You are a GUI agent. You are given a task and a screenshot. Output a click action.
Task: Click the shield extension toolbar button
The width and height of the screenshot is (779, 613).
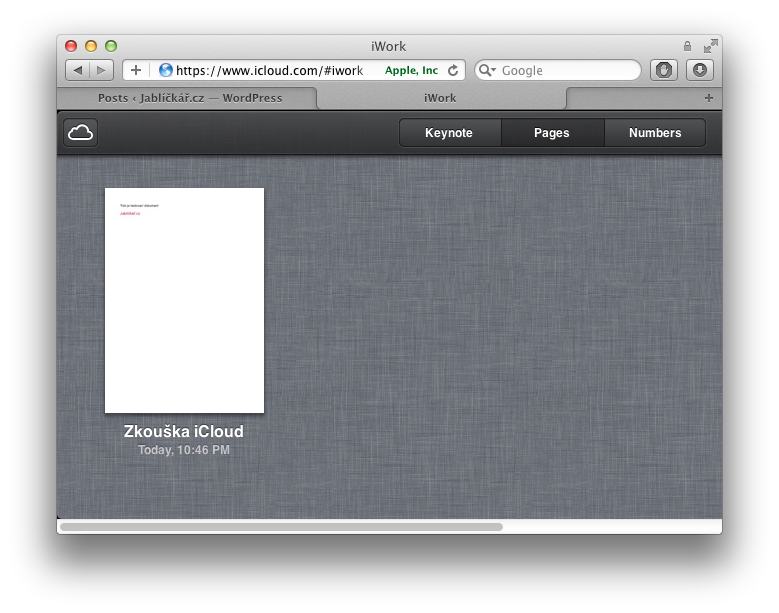click(664, 70)
